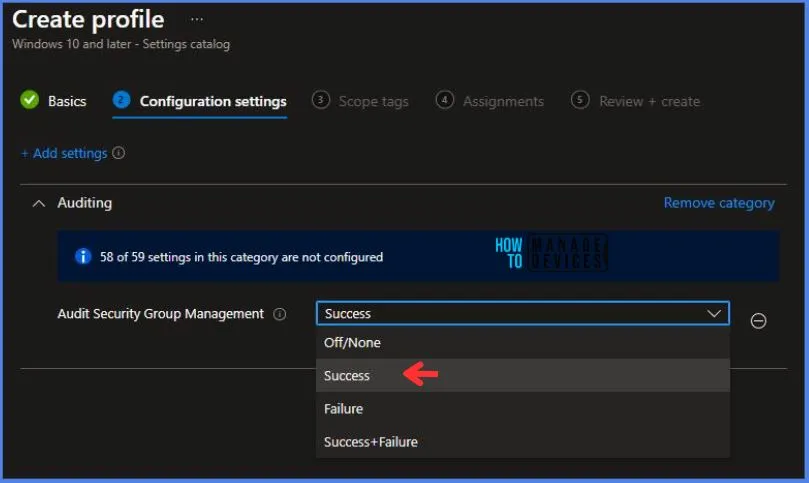Viewport: 809px width, 483px height.
Task: Click the numbered circle for Review + create
Action: coord(579,100)
